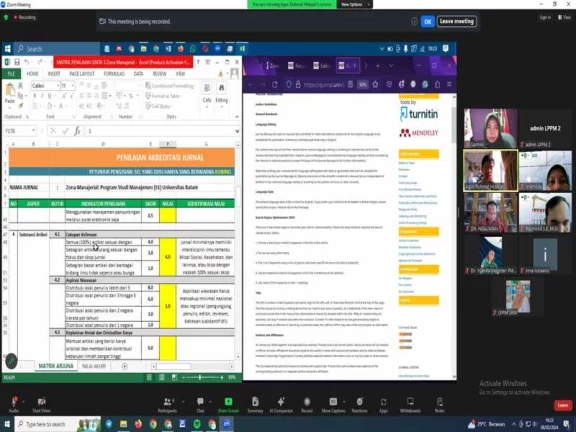Viewport: 576px width, 432px height.
Task: Add a new sheet with plus button
Action: [x=125, y=366]
